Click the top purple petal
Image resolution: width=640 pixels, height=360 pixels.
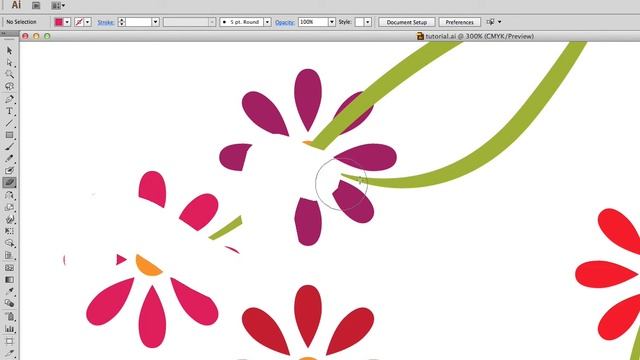(x=308, y=100)
